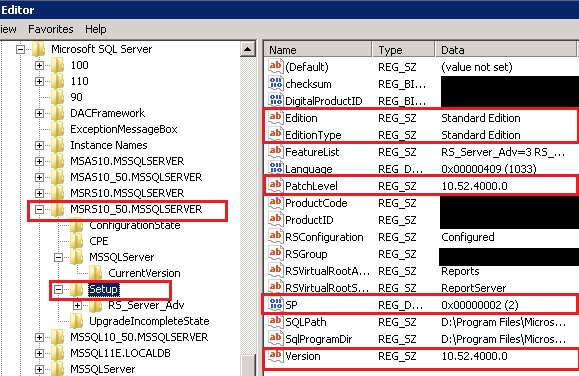Click the Language DWORD value icon
The width and height of the screenshot is (579, 376).
point(275,168)
